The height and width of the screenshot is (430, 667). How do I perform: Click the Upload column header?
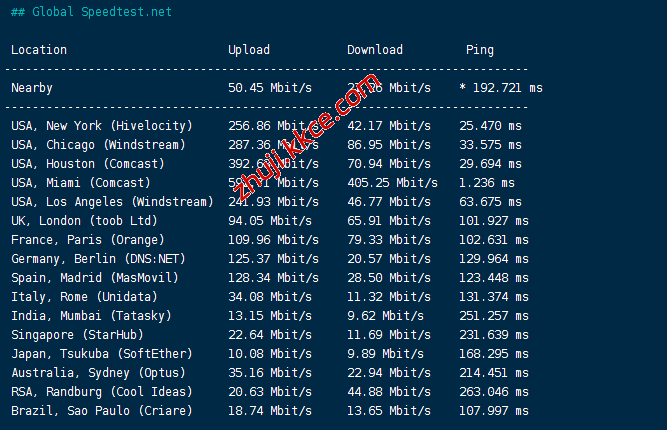(x=249, y=50)
